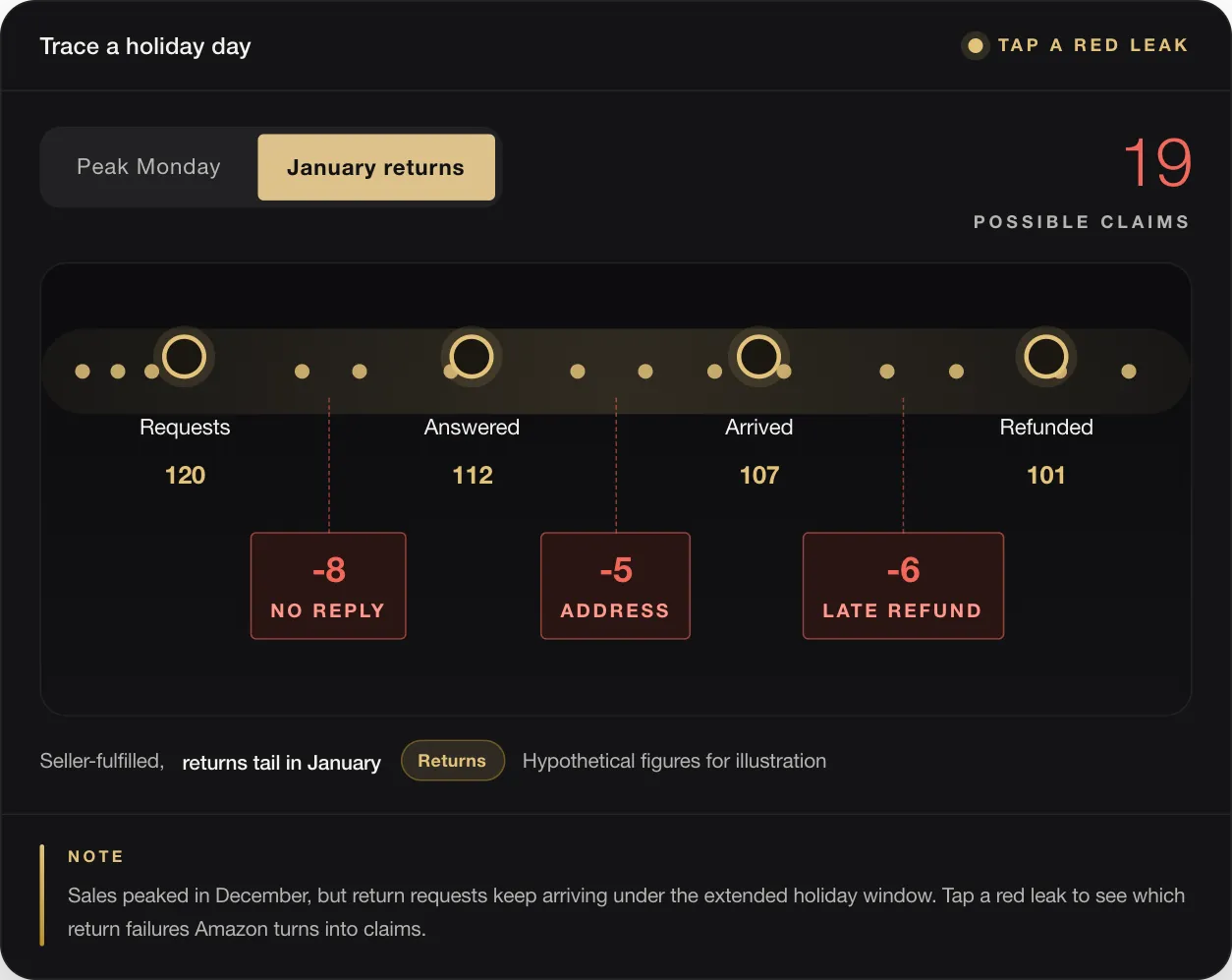1232x980 pixels.
Task: Click the Refunded stage ring icon
Action: pyautogui.click(x=1045, y=357)
